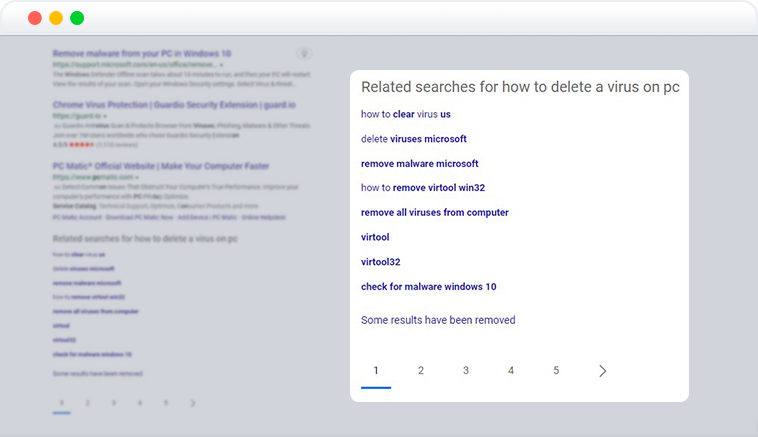Open 'how to remove virtool win32' search
Image resolution: width=758 pixels, height=437 pixels.
(423, 188)
